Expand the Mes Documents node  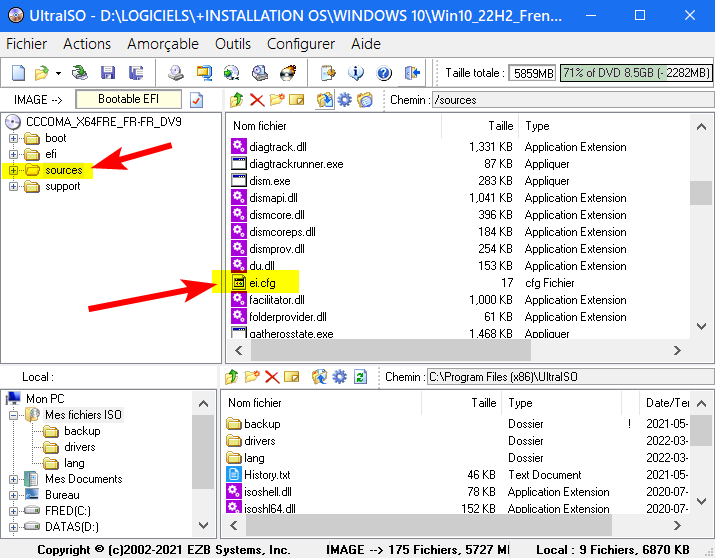(x=13, y=479)
